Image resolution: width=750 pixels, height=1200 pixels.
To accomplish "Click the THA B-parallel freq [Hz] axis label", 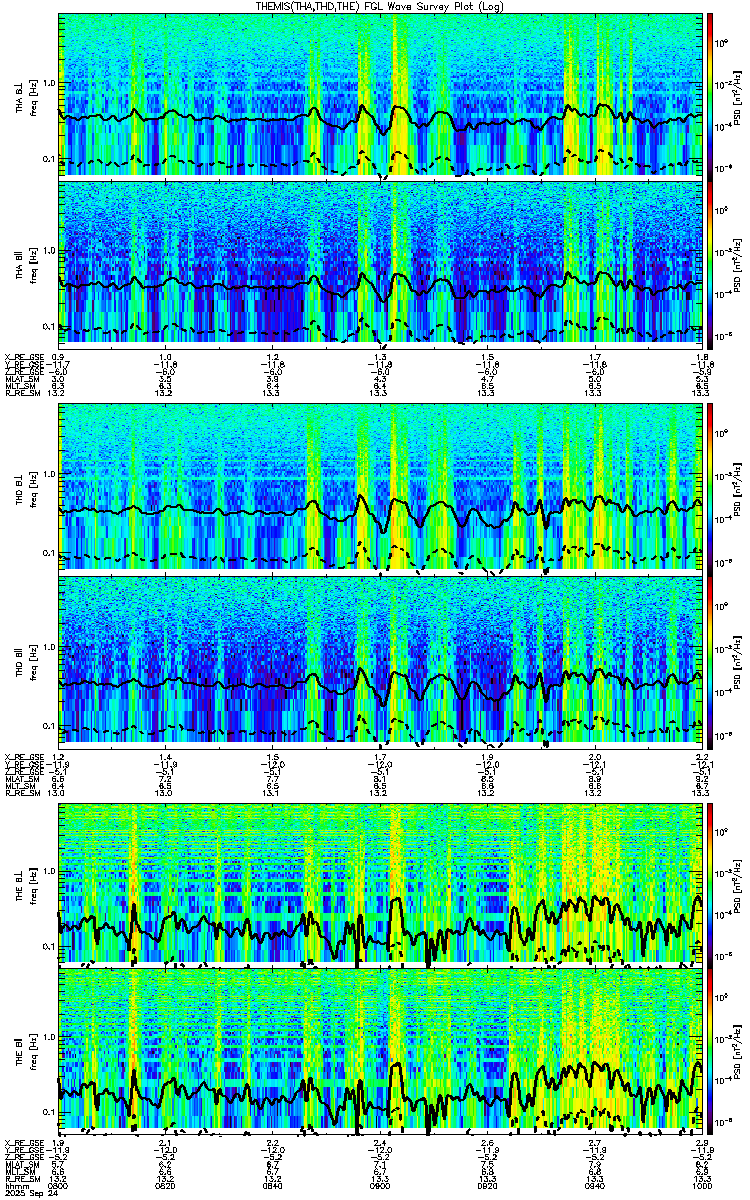I will 32,263.
